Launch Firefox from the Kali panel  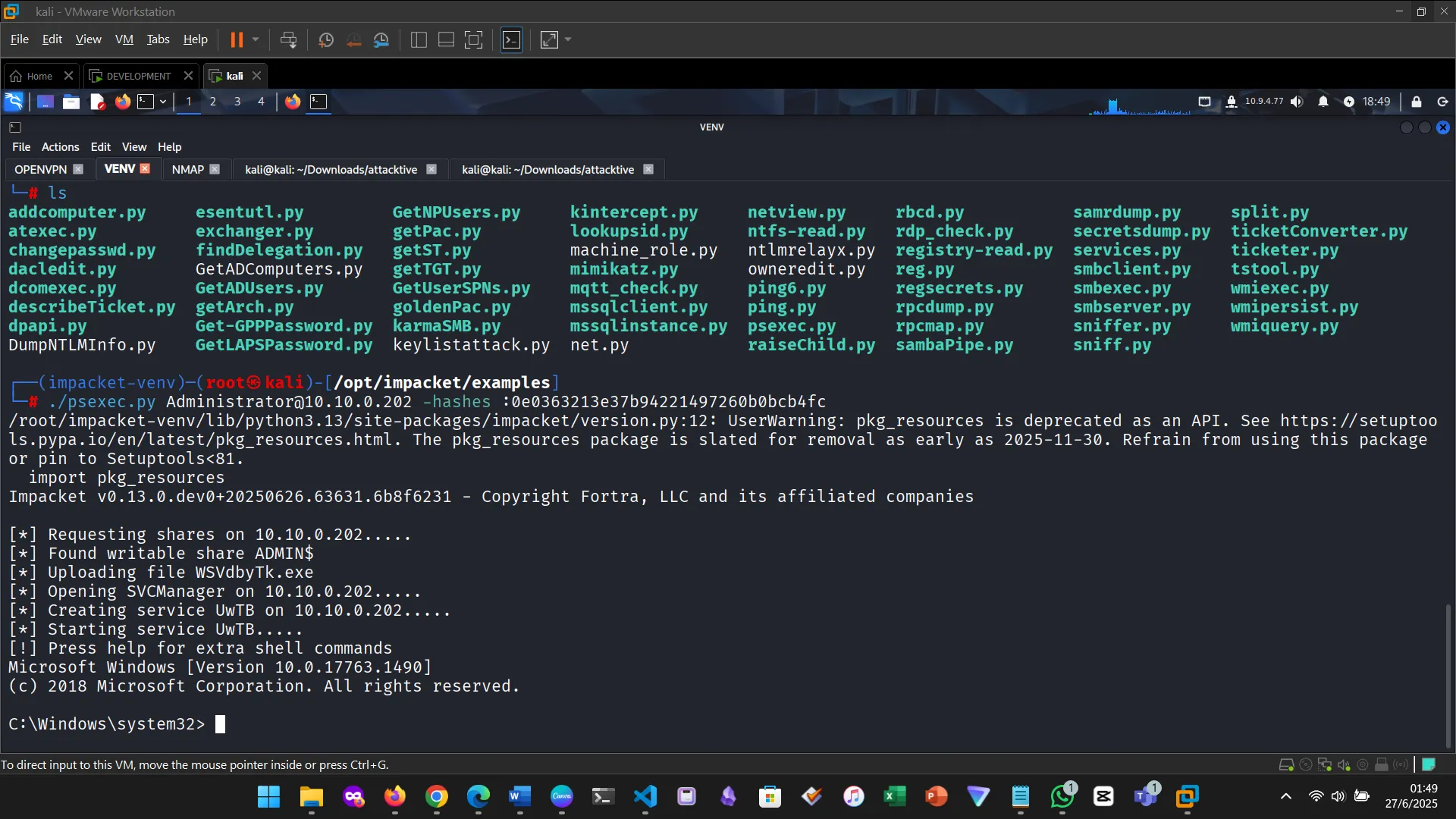click(x=122, y=101)
